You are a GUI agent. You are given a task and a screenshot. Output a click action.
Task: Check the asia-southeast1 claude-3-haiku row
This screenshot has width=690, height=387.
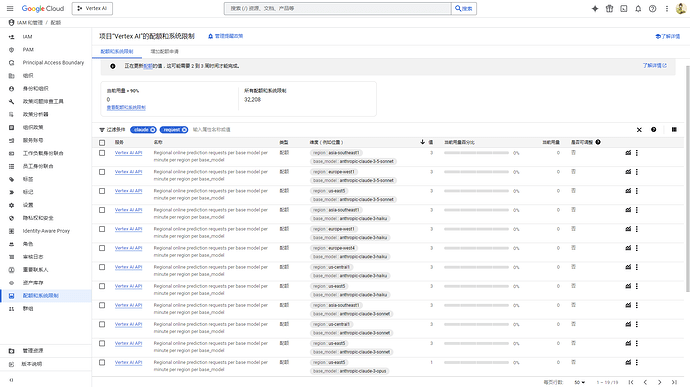coord(102,210)
